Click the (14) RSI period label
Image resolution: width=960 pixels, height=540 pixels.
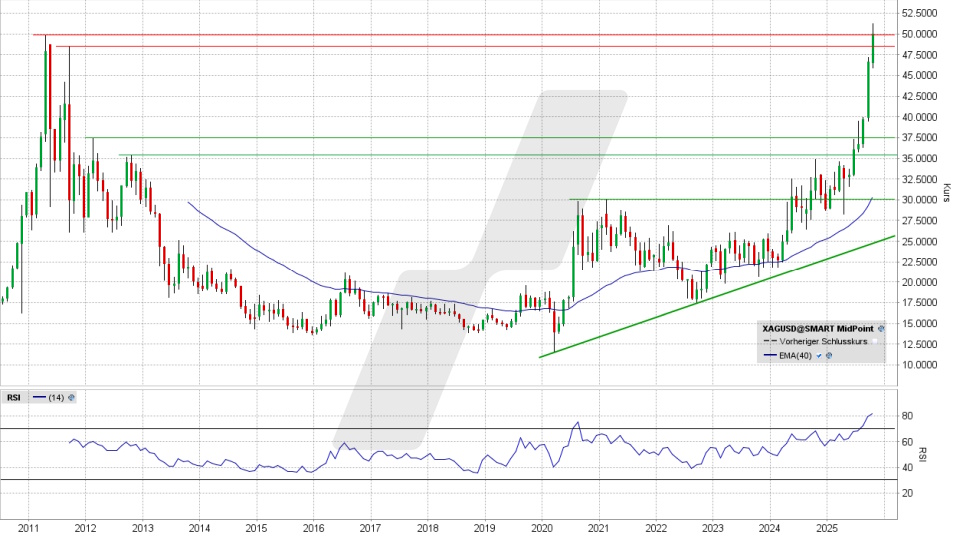55,397
